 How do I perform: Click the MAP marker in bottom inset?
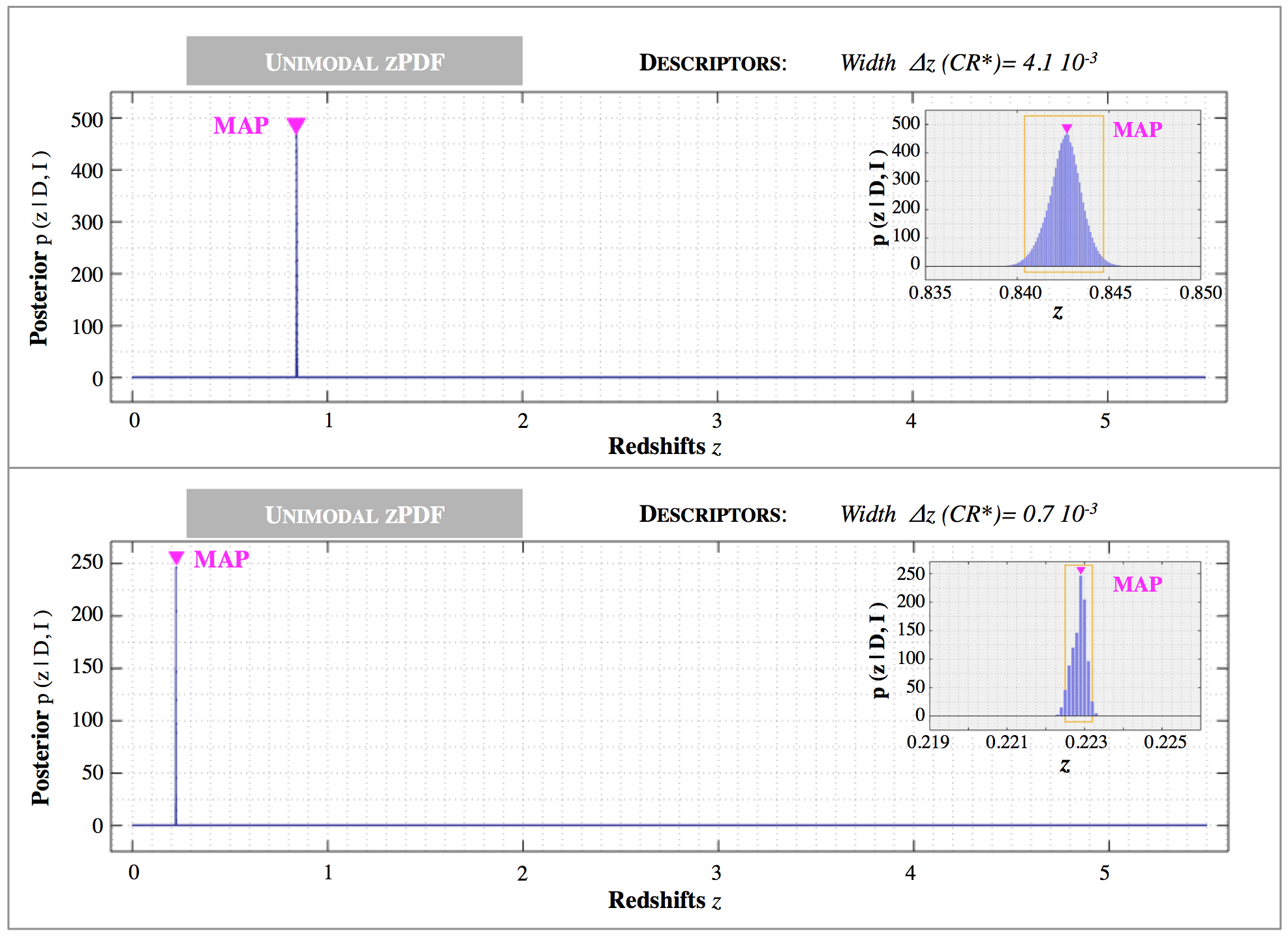coord(1081,571)
